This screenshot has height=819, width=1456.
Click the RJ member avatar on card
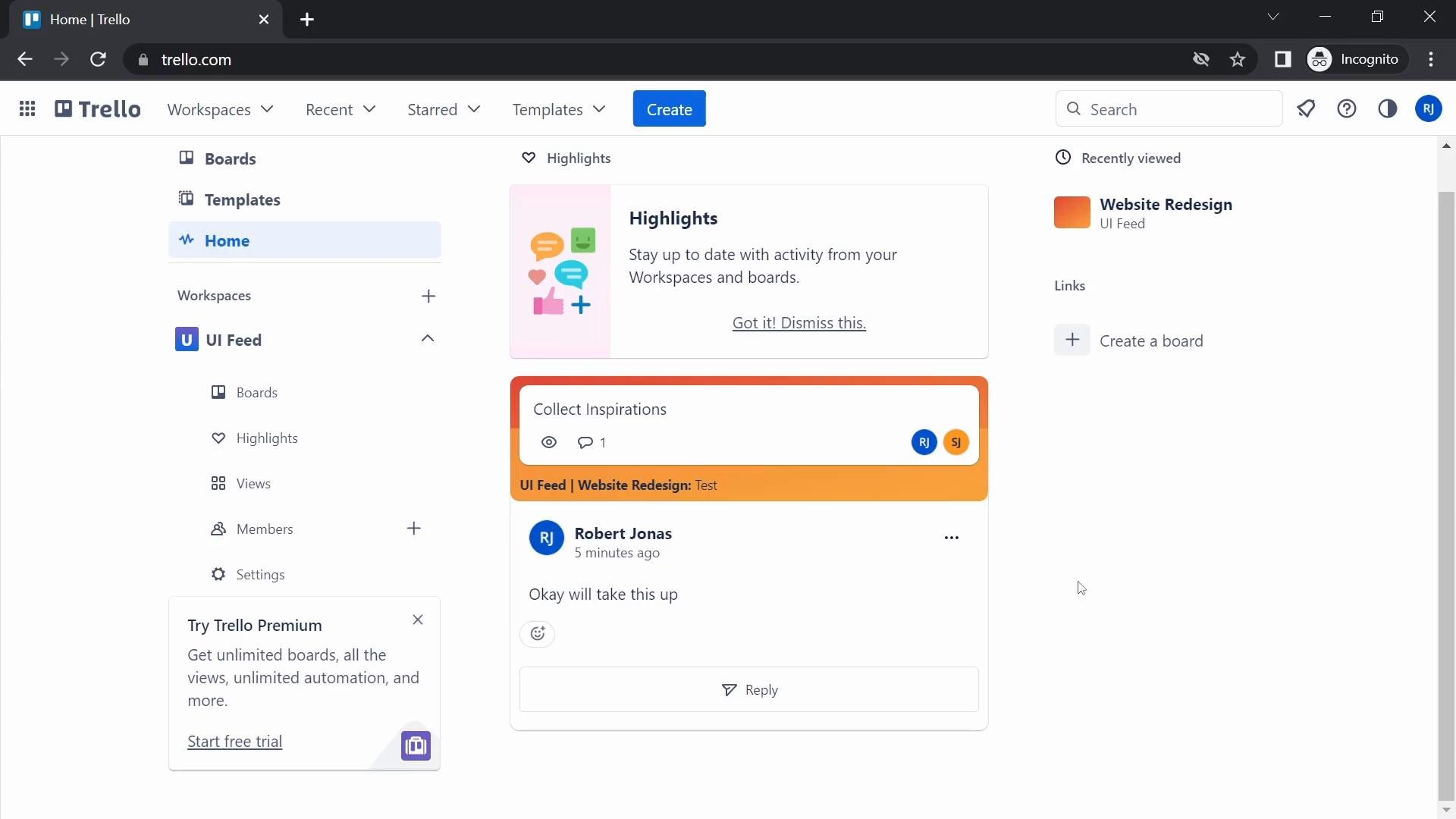coord(924,442)
